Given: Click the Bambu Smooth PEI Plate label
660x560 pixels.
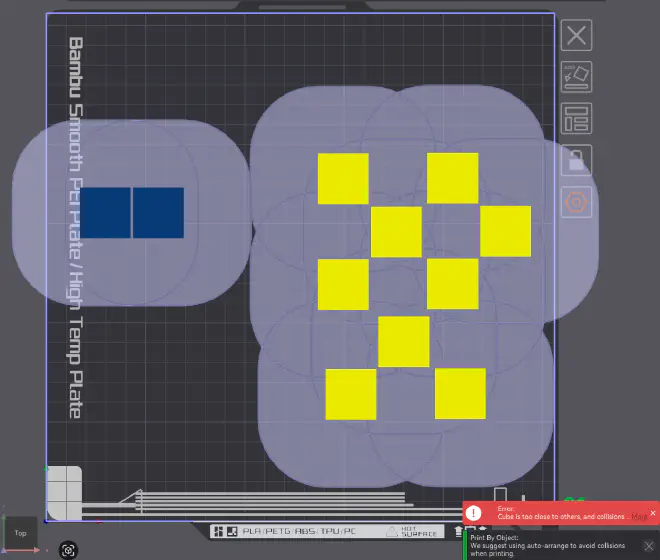Looking at the screenshot, I should pyautogui.click(x=76, y=228).
